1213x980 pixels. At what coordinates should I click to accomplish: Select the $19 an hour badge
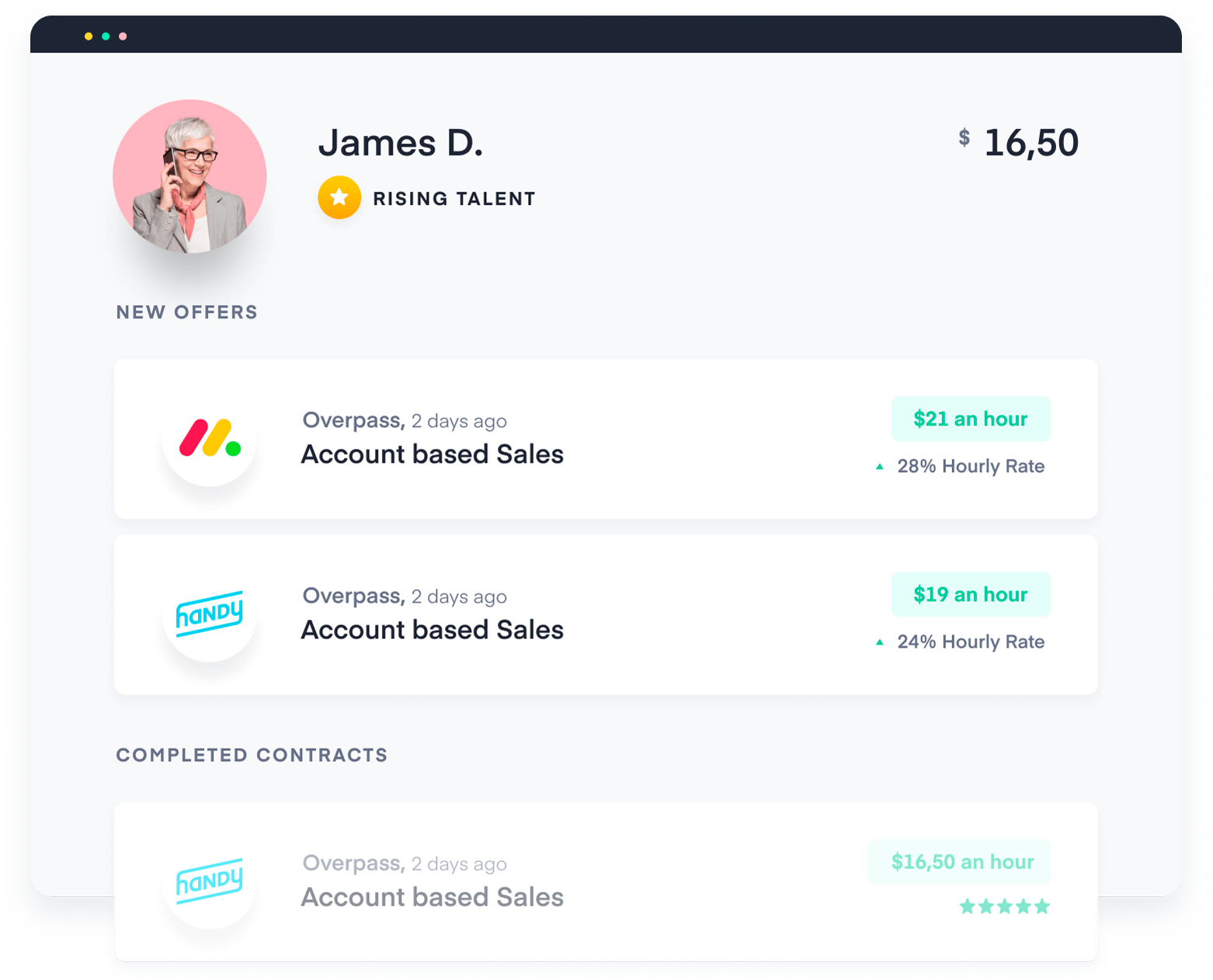pyautogui.click(x=971, y=595)
